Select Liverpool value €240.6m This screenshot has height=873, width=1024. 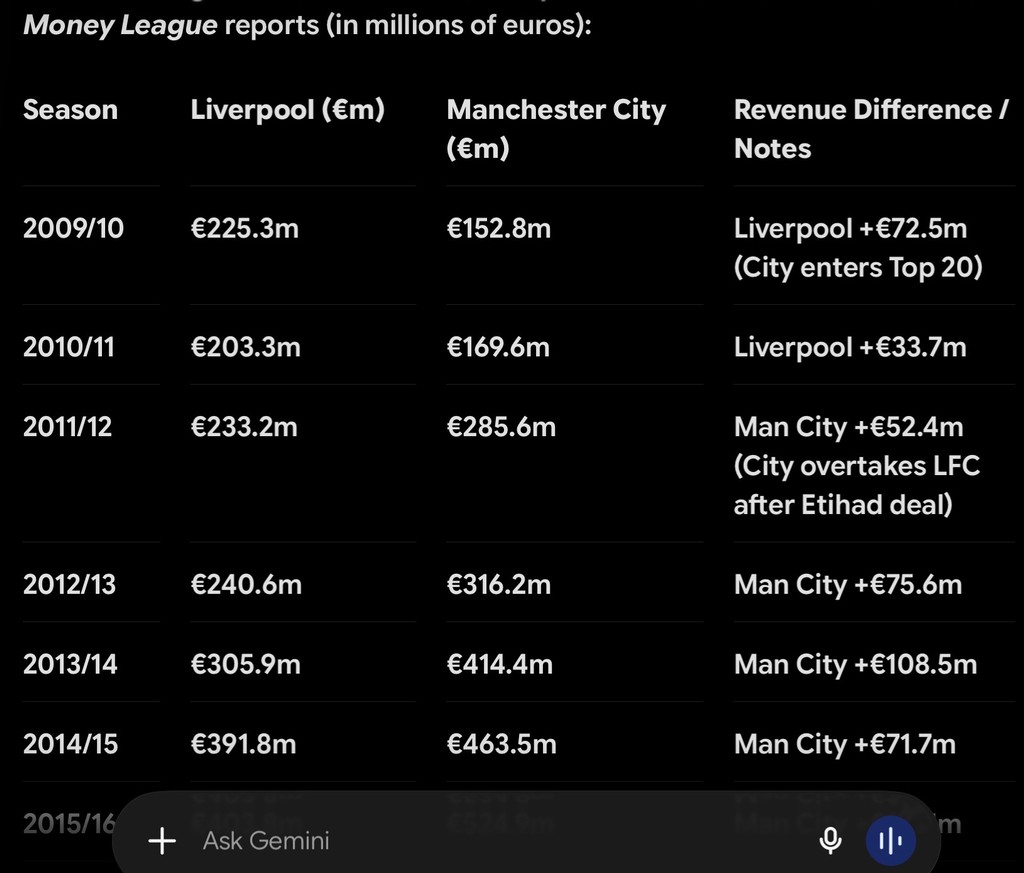click(246, 585)
